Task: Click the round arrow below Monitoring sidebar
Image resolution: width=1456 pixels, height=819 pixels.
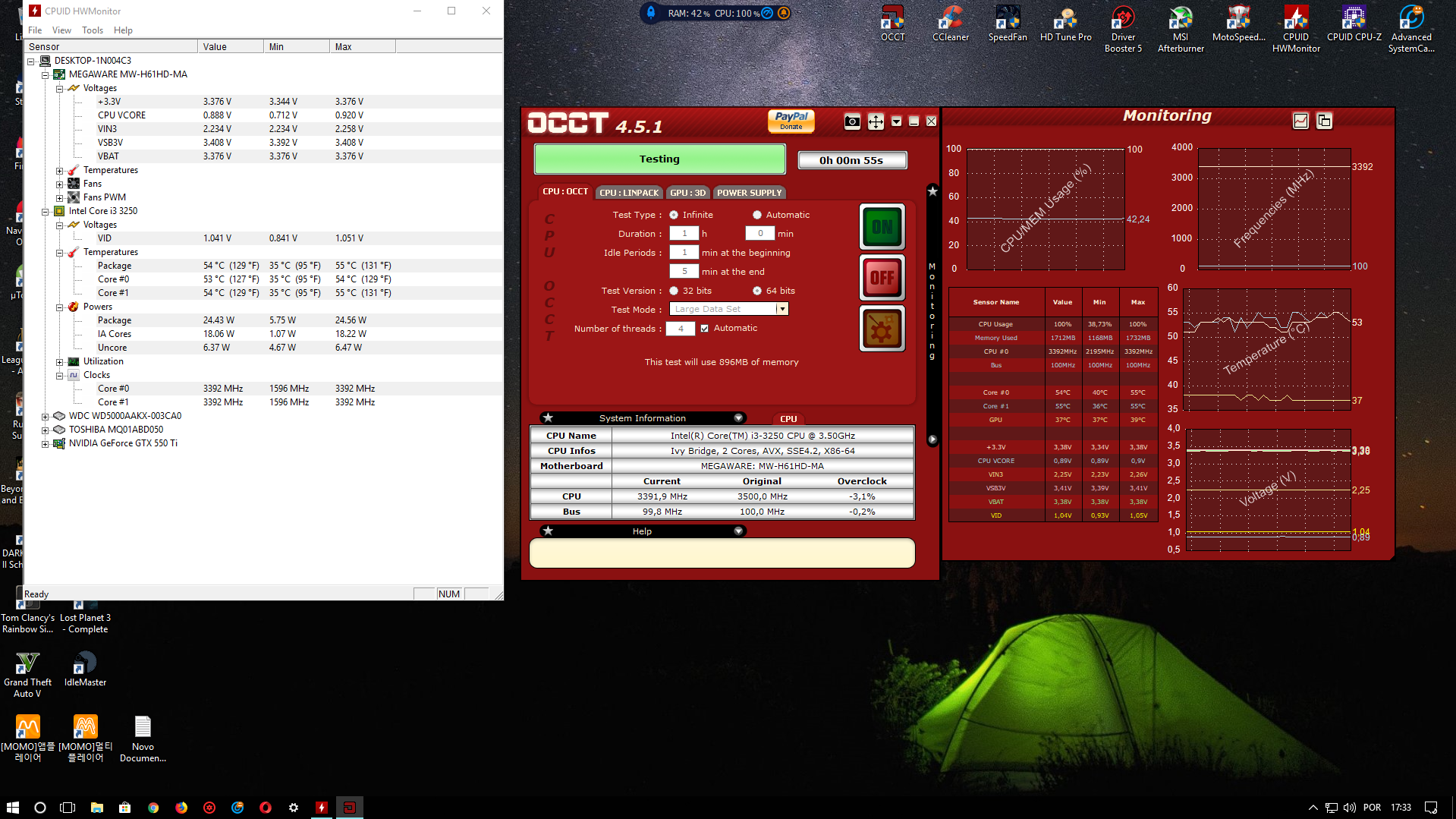Action: pos(932,439)
